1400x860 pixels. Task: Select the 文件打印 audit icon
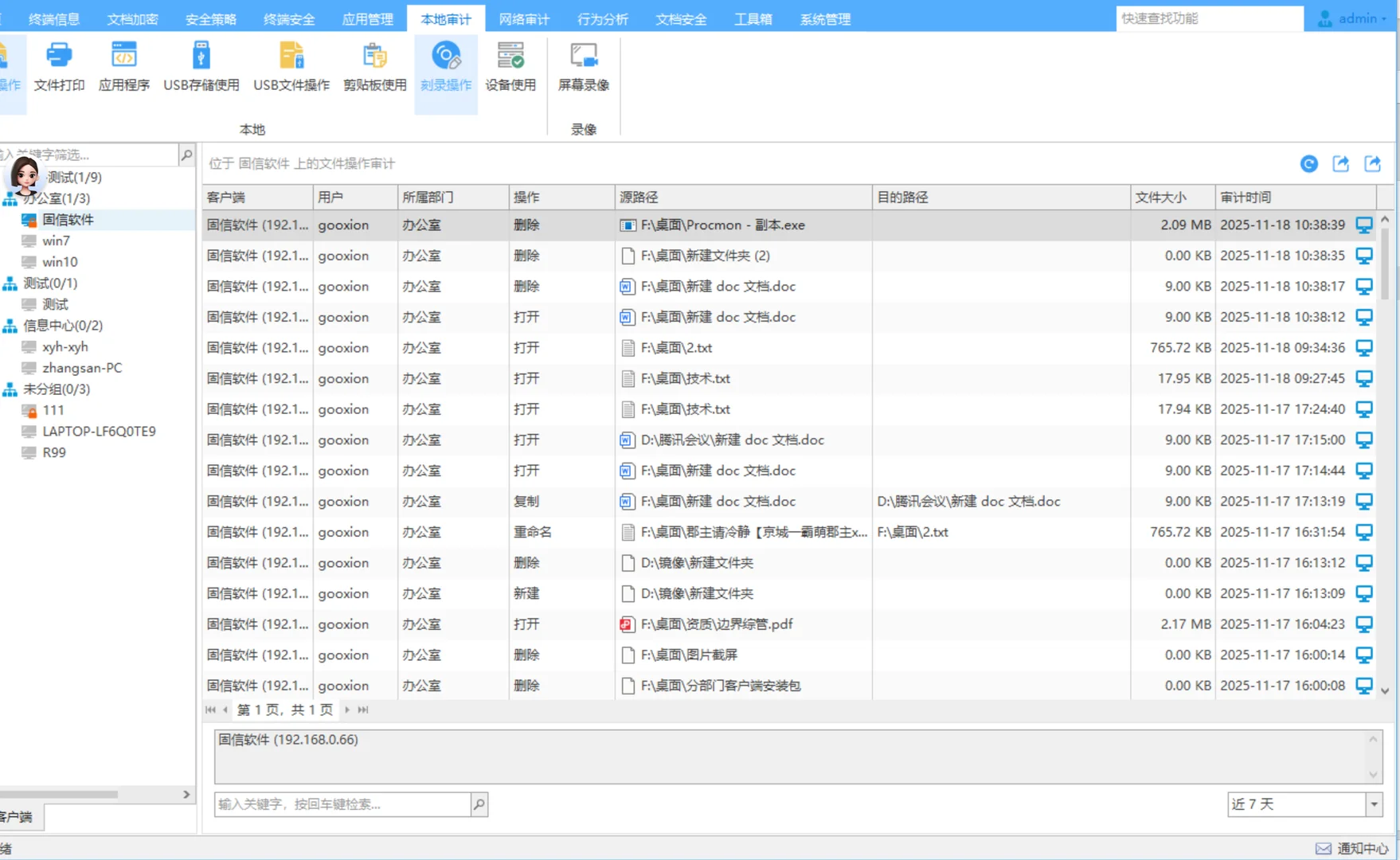pos(58,68)
